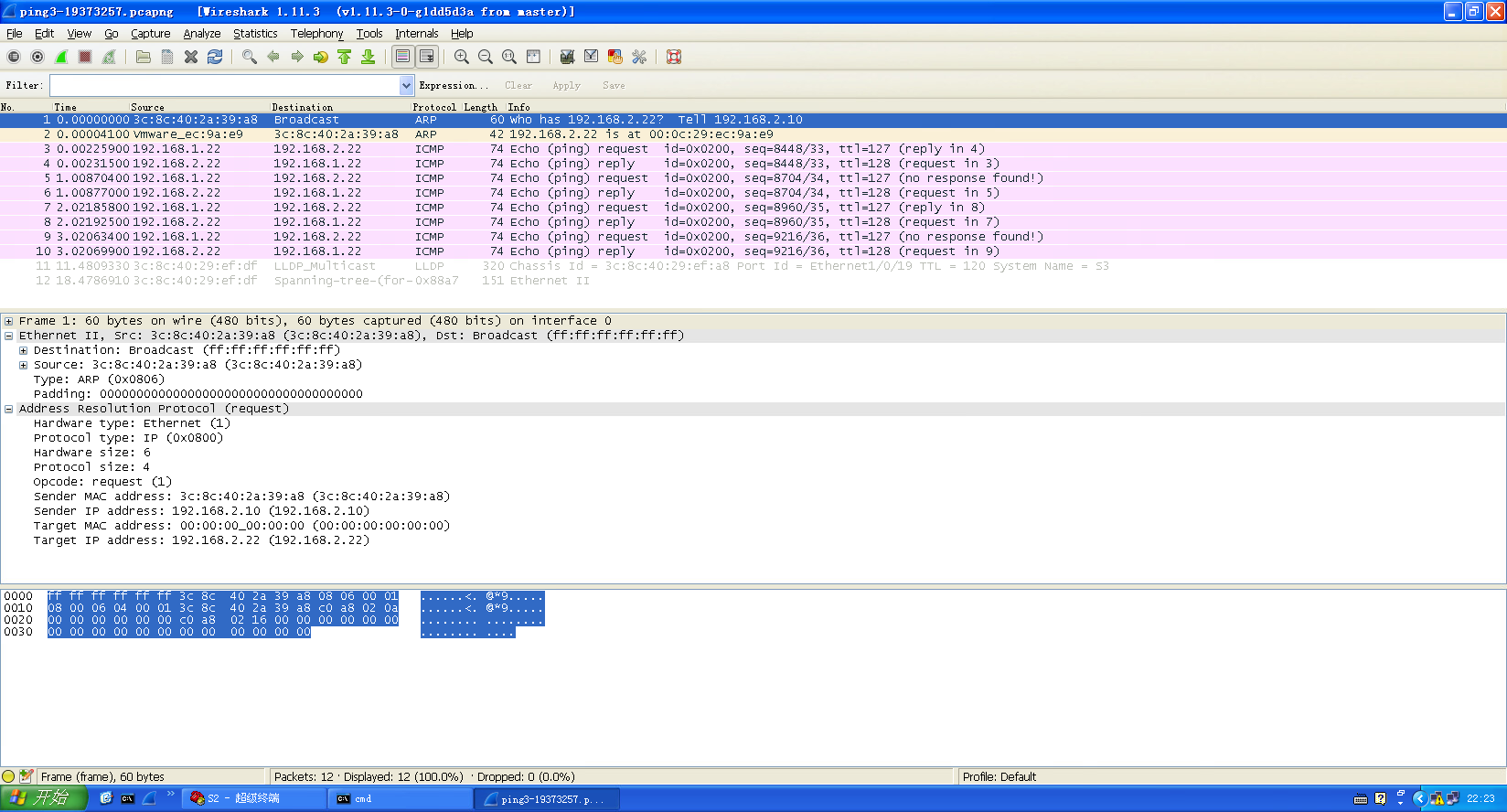Screen dimensions: 1507x812
Task: Collapse the Ethernet II tree node
Action: (8, 336)
